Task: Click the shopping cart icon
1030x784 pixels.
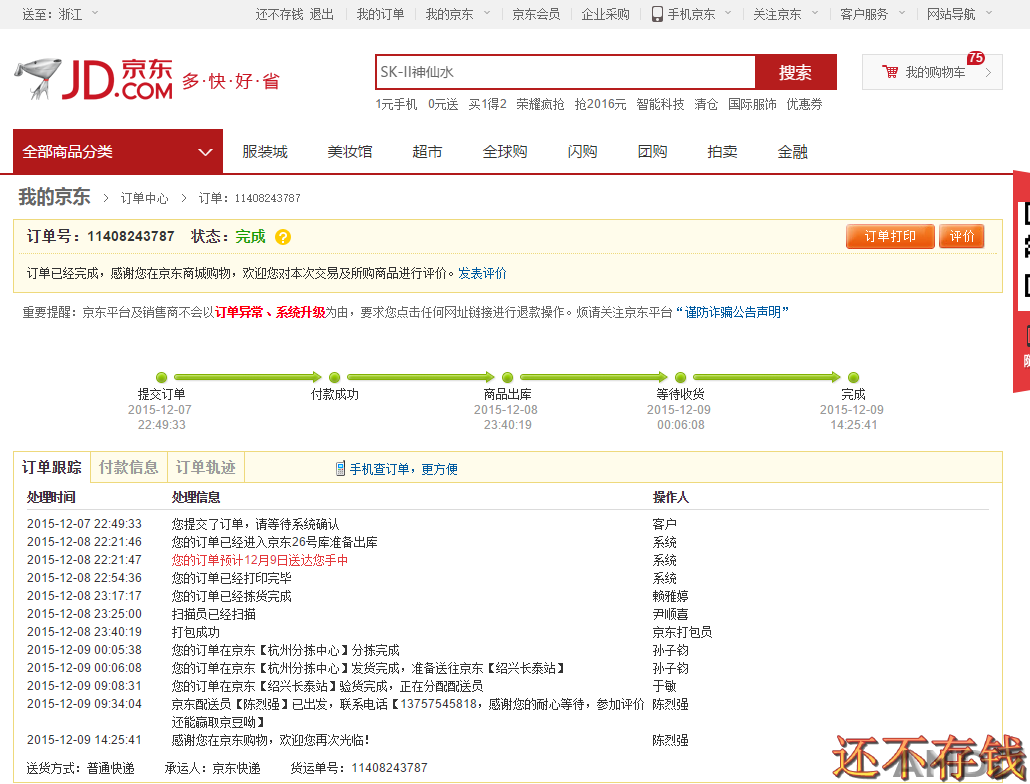Action: pos(890,72)
